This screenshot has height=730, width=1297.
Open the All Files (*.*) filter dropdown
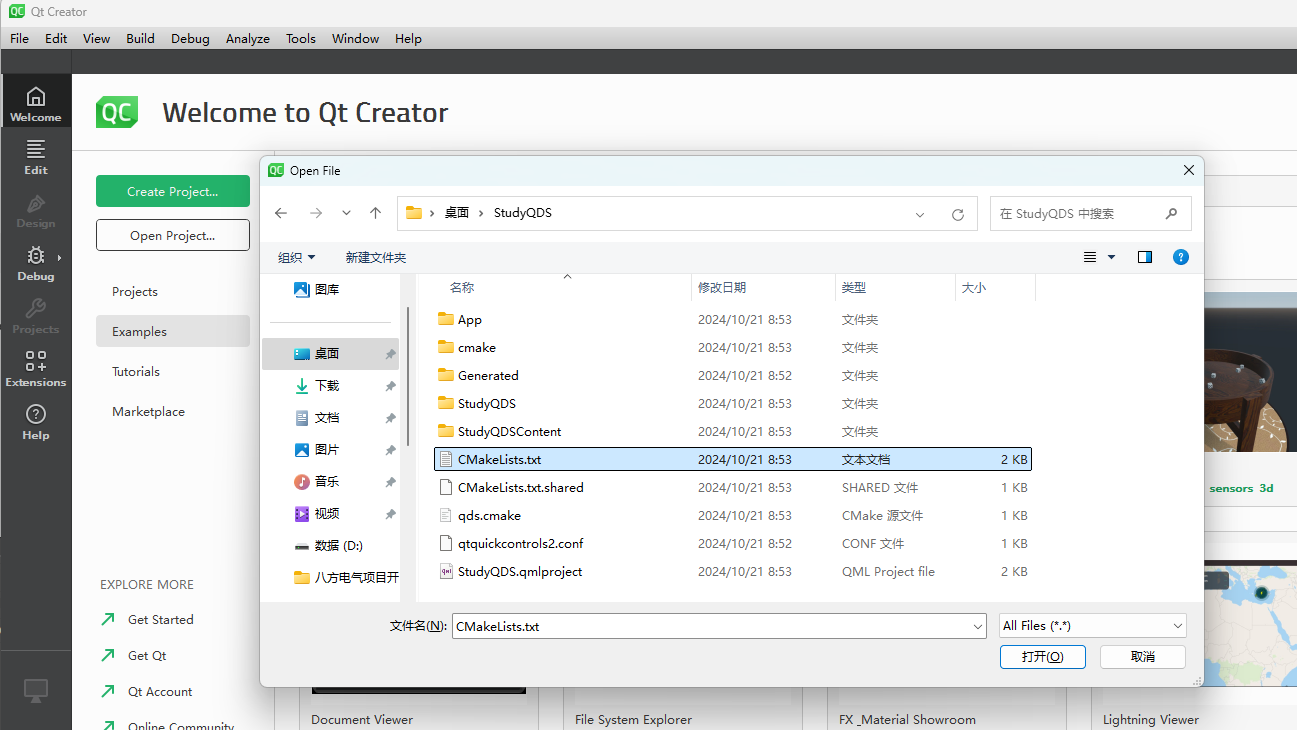(1093, 626)
